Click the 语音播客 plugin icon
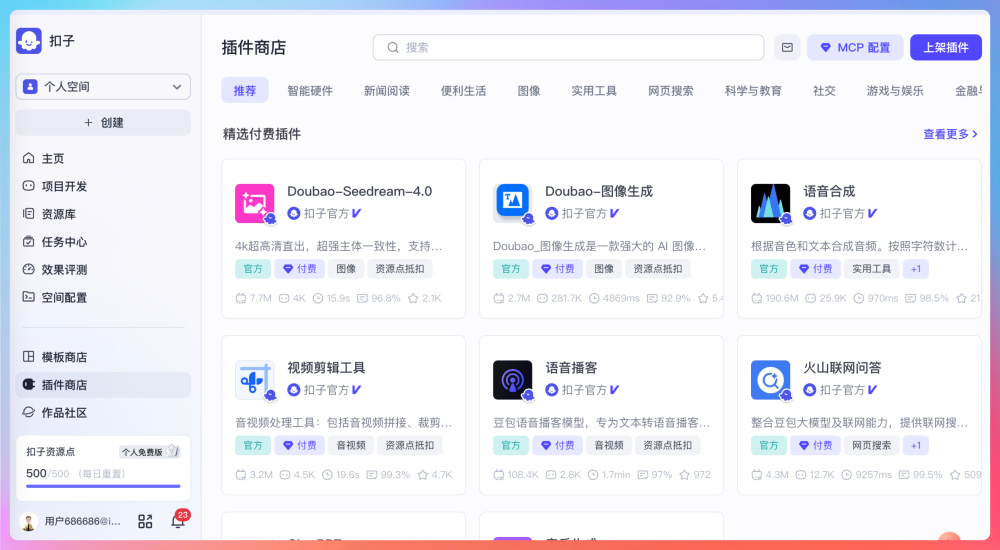This screenshot has height=550, width=1000. pyautogui.click(x=512, y=380)
